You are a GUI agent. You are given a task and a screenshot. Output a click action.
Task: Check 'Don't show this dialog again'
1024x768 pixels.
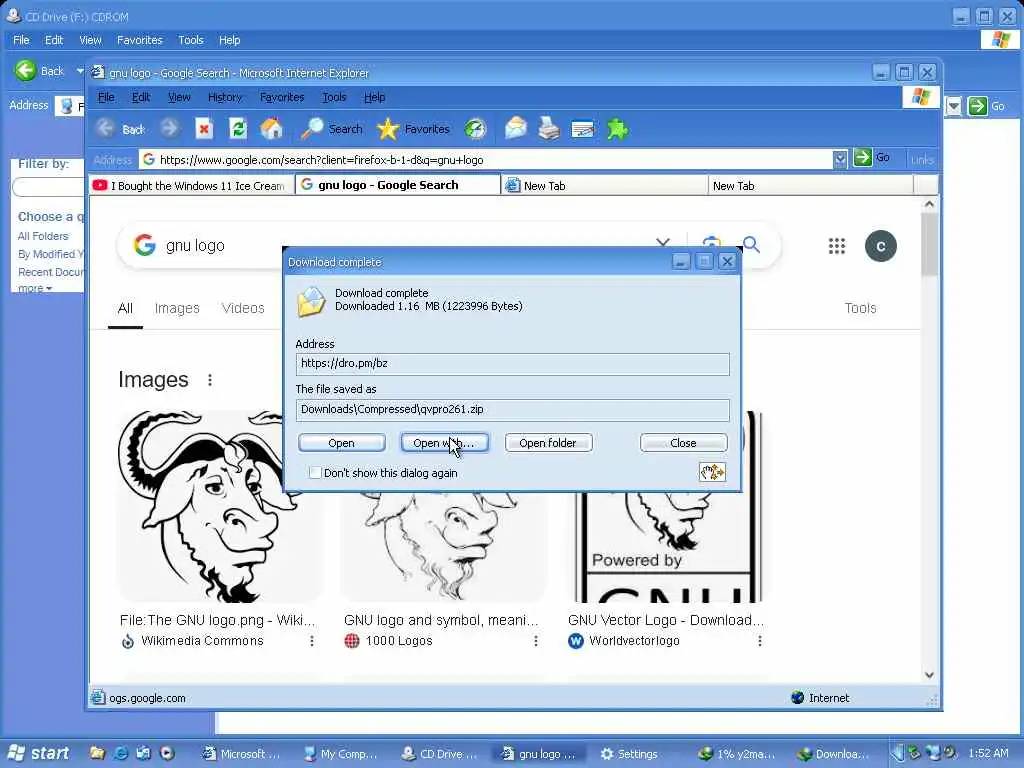click(x=315, y=472)
